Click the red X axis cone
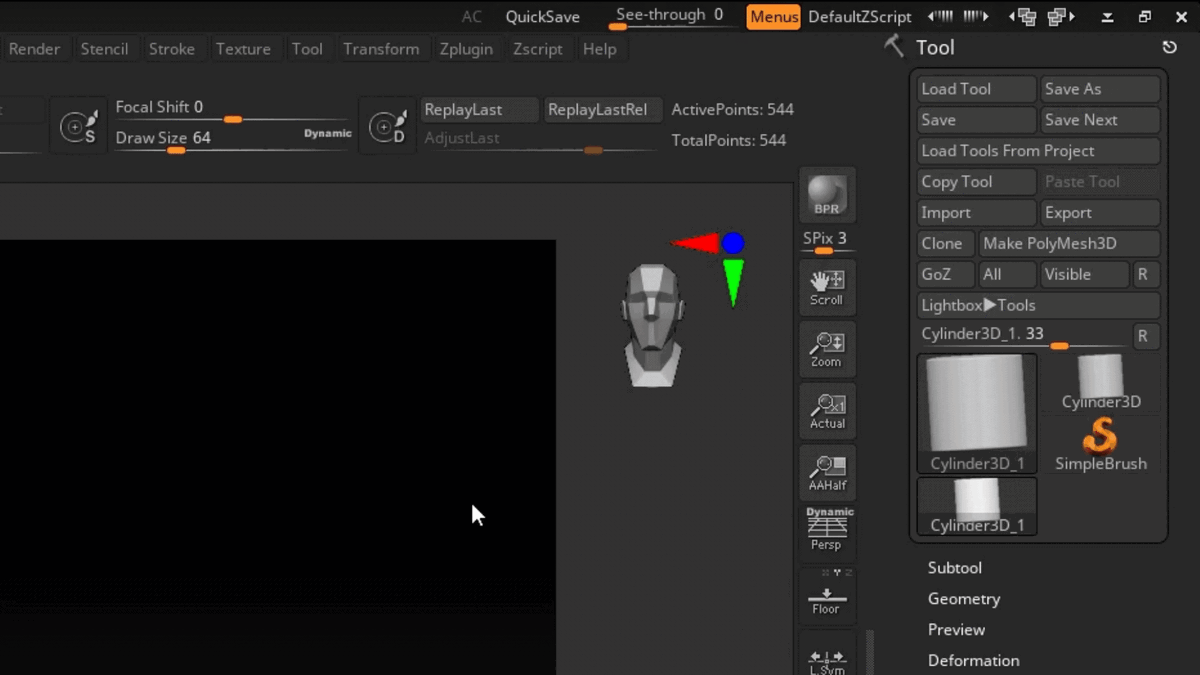The height and width of the screenshot is (675, 1200). click(x=695, y=243)
